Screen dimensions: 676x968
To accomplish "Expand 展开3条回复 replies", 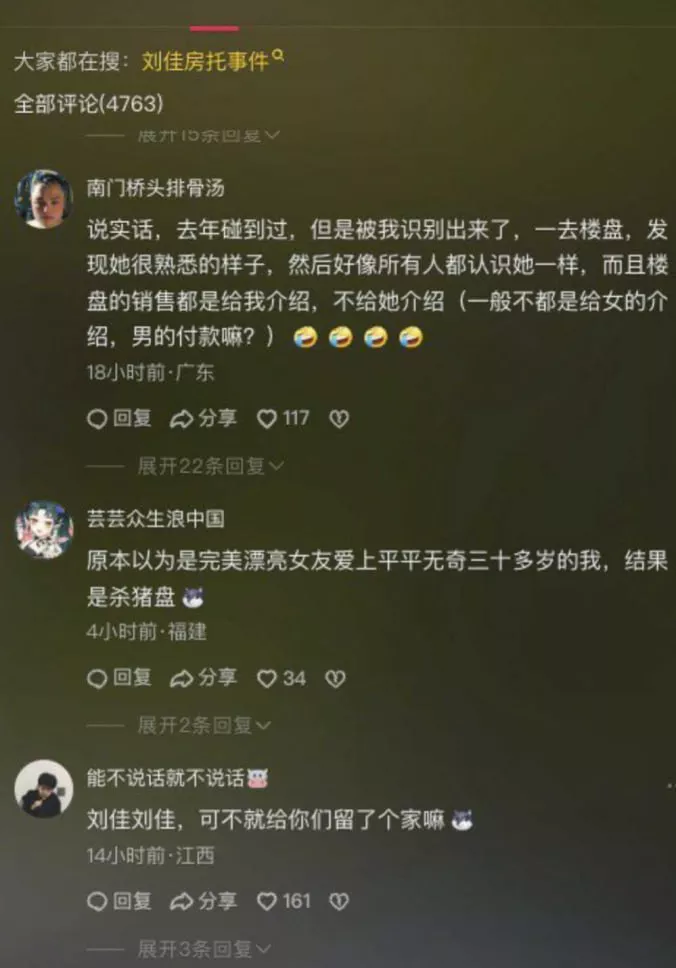I will click(x=204, y=948).
